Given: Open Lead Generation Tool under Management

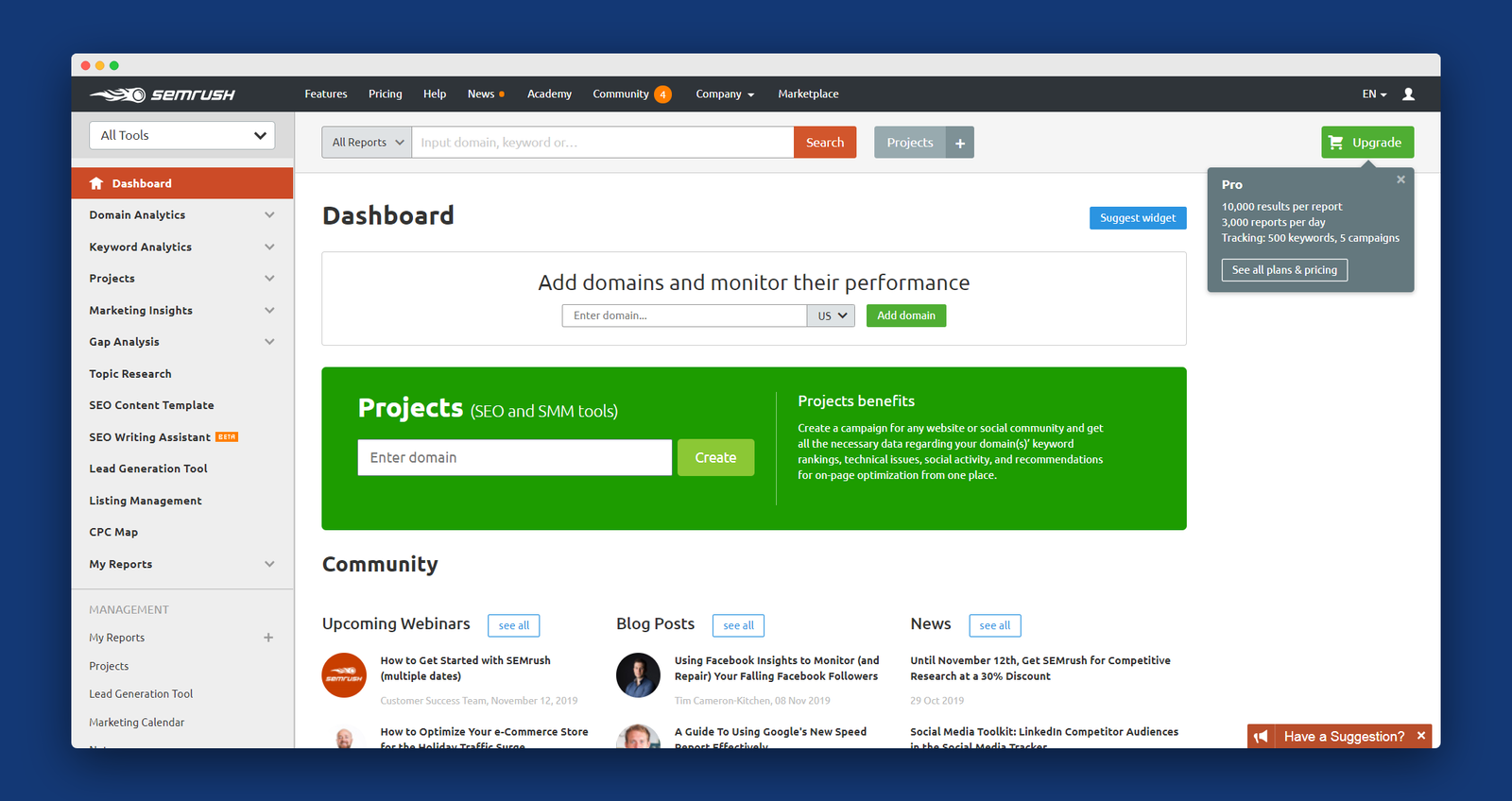Looking at the screenshot, I should pos(141,694).
